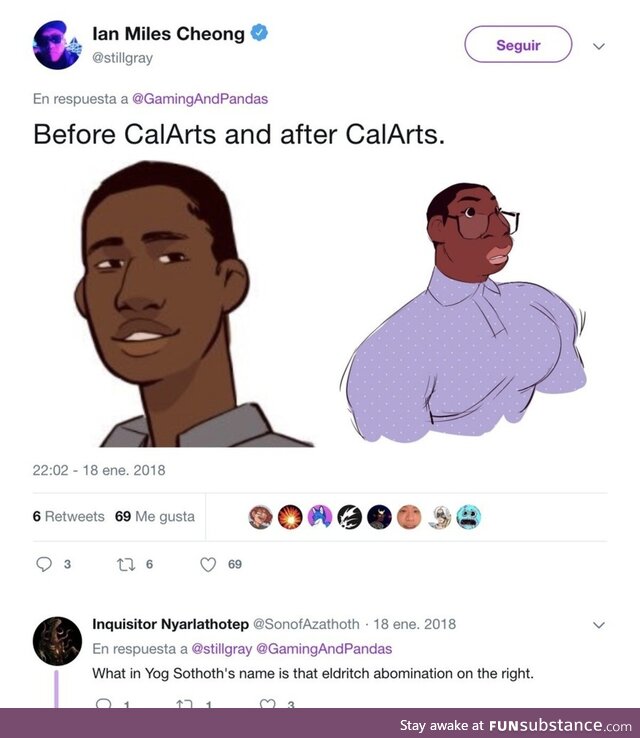Expand the tweet options chevron beside Seguir
The height and width of the screenshot is (738, 640).
[x=599, y=46]
